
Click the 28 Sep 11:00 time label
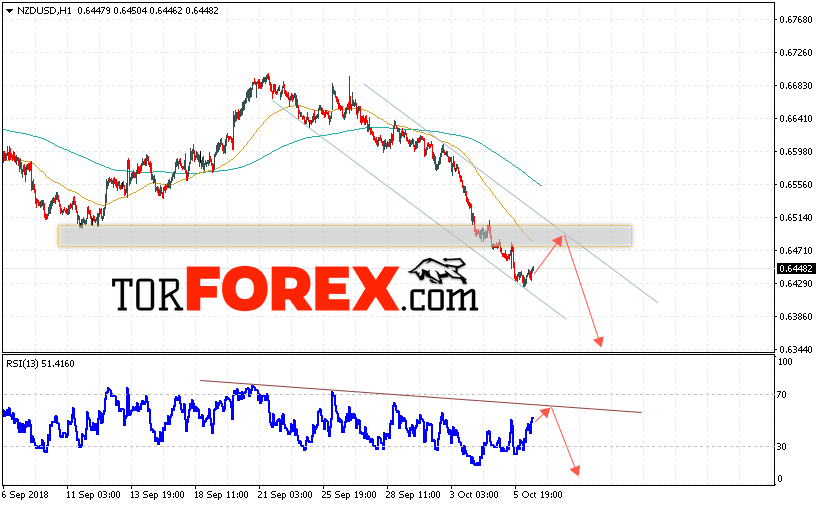(413, 495)
